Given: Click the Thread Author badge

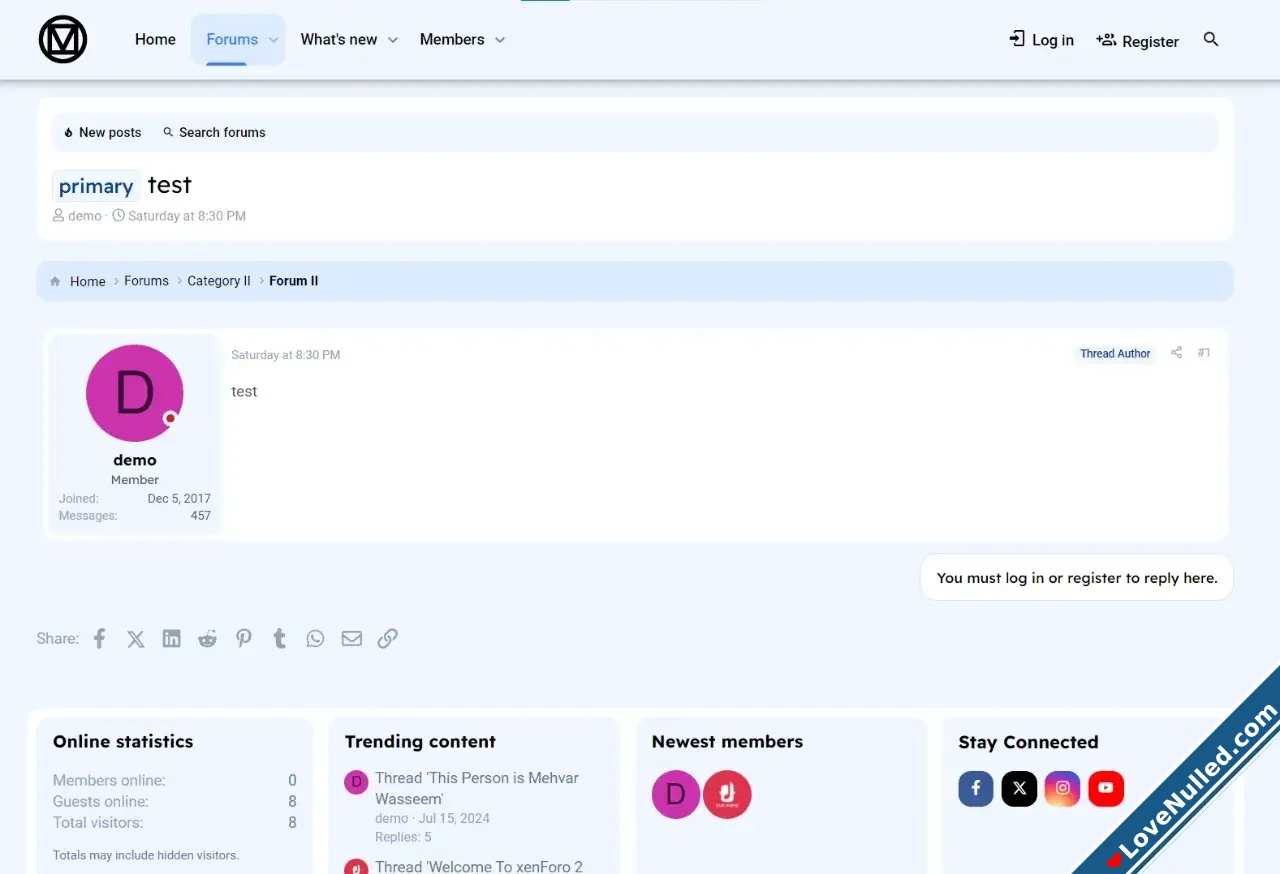Looking at the screenshot, I should click(x=1115, y=354).
